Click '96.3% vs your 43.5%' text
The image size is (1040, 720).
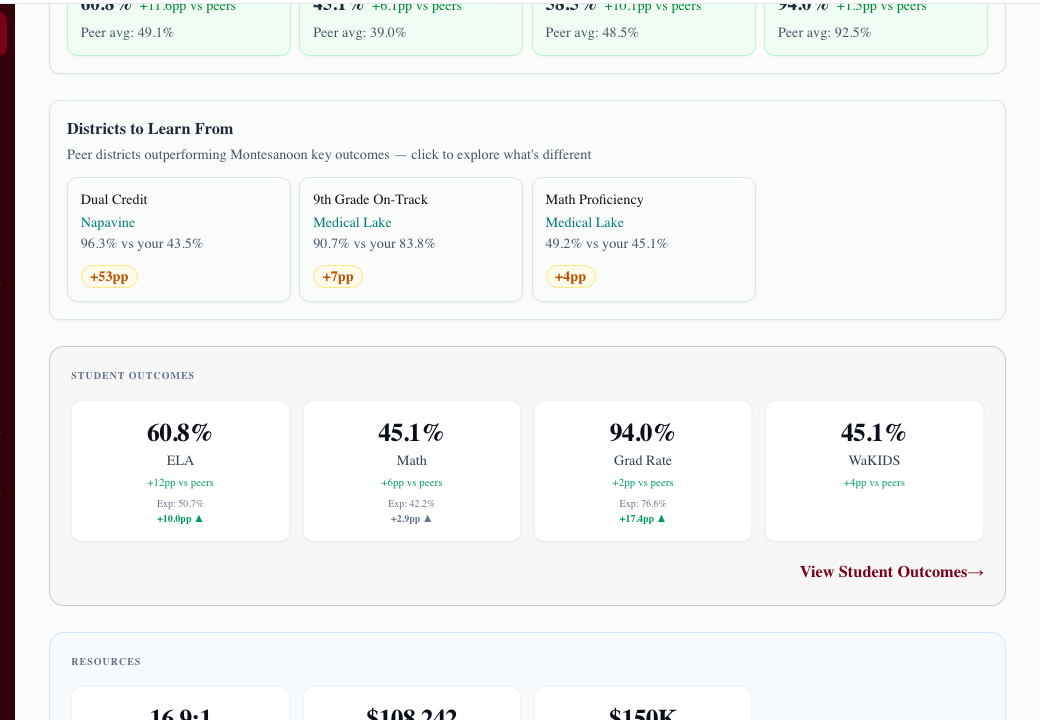pos(142,243)
